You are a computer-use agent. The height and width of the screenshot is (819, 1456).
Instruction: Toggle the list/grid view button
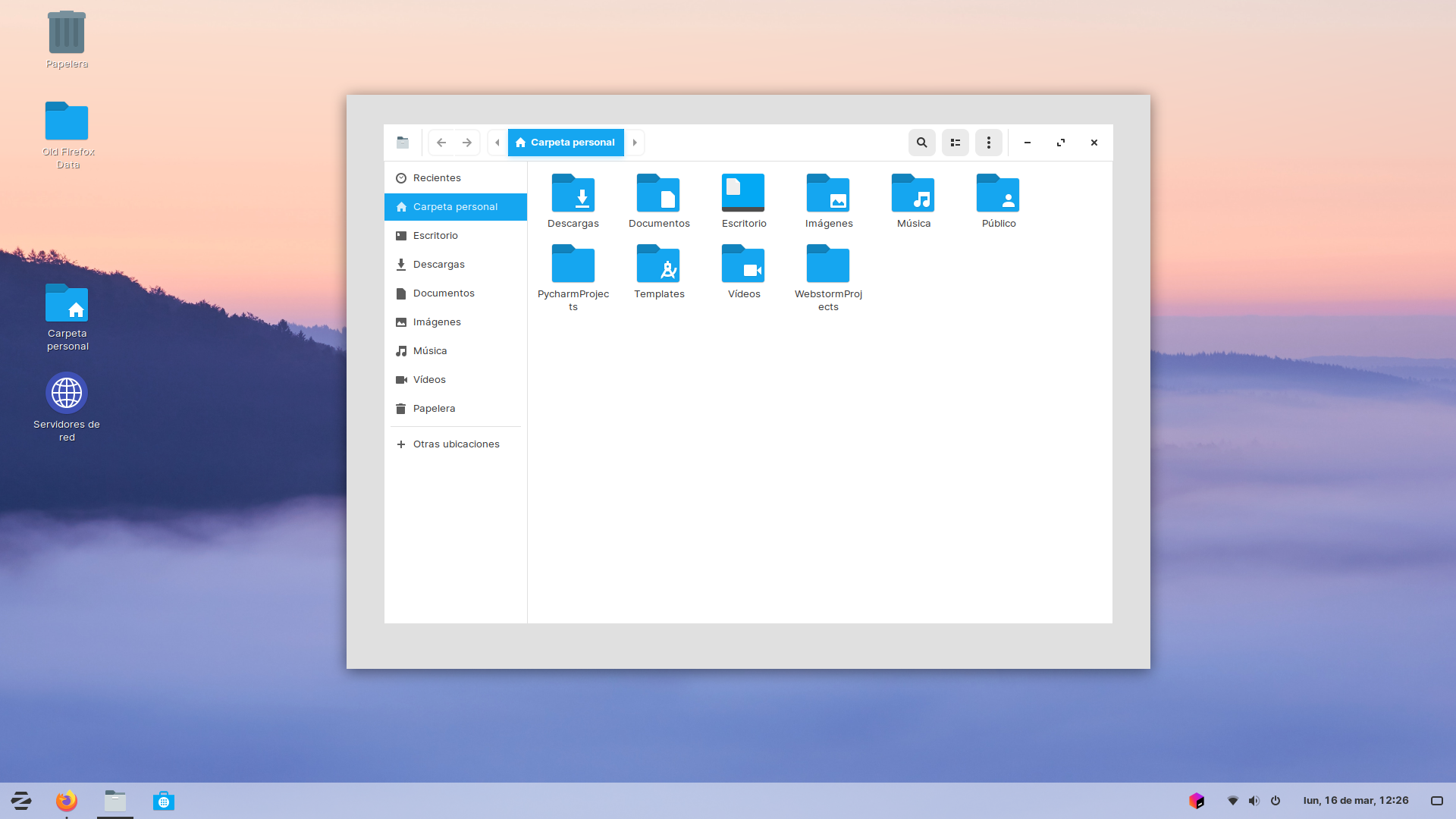click(955, 143)
